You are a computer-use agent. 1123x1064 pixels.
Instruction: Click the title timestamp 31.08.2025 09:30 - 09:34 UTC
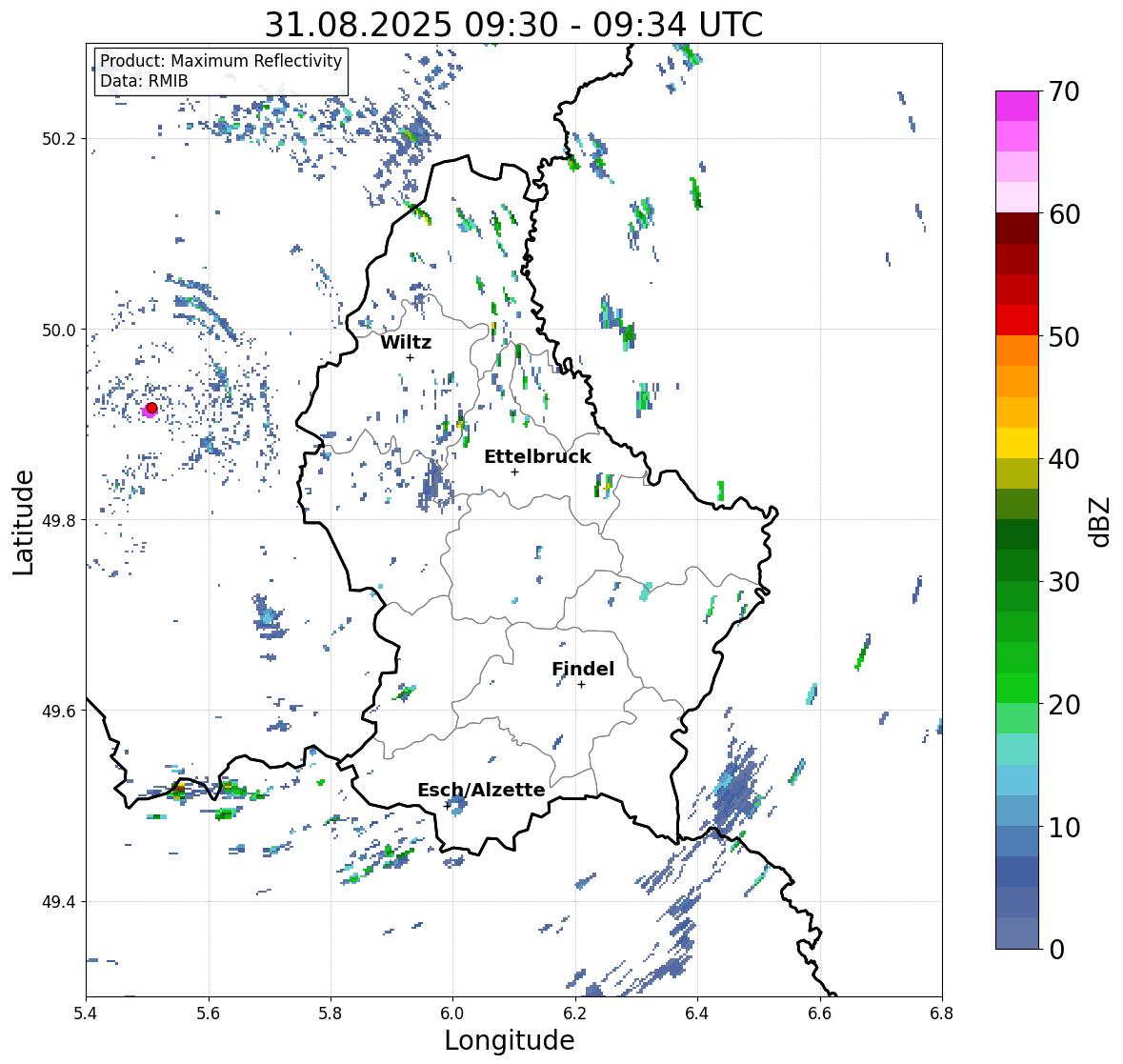513,25
